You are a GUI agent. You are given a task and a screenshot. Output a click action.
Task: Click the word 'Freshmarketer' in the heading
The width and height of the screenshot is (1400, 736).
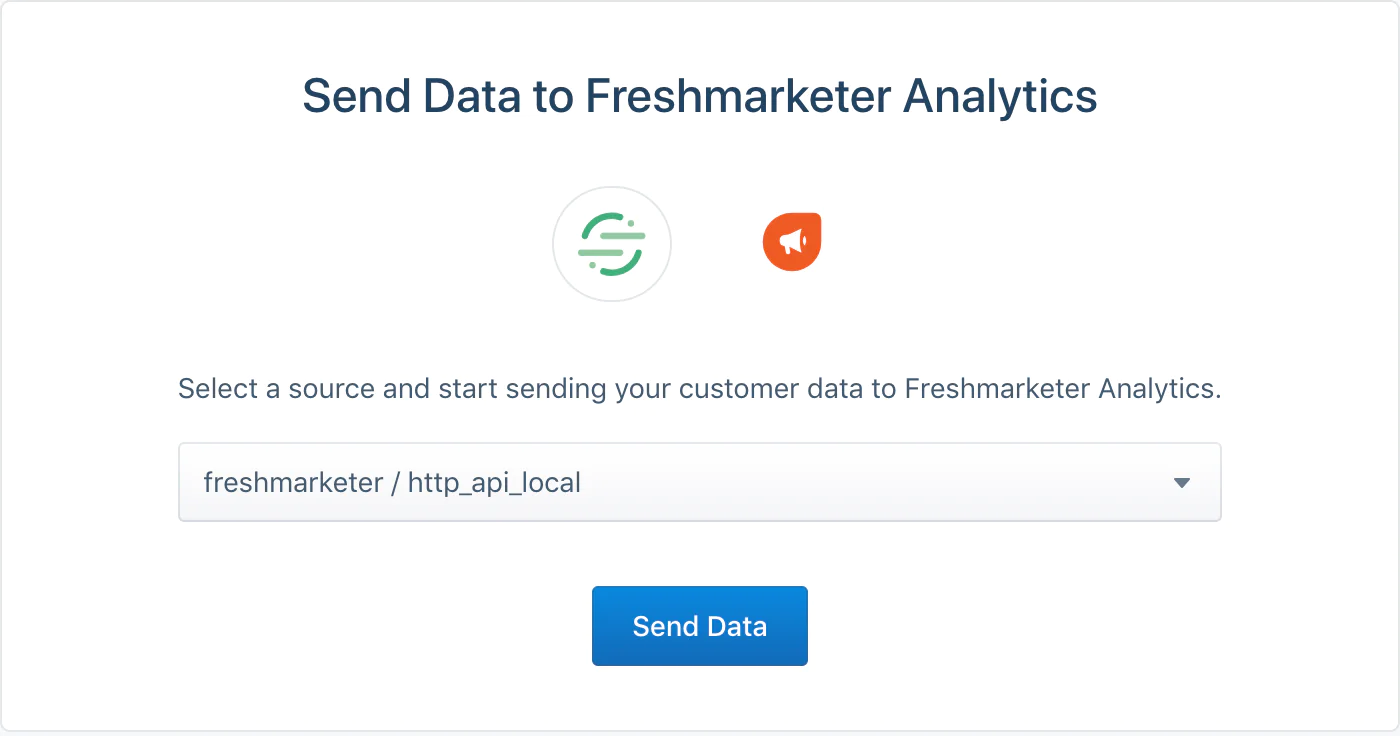tap(736, 97)
